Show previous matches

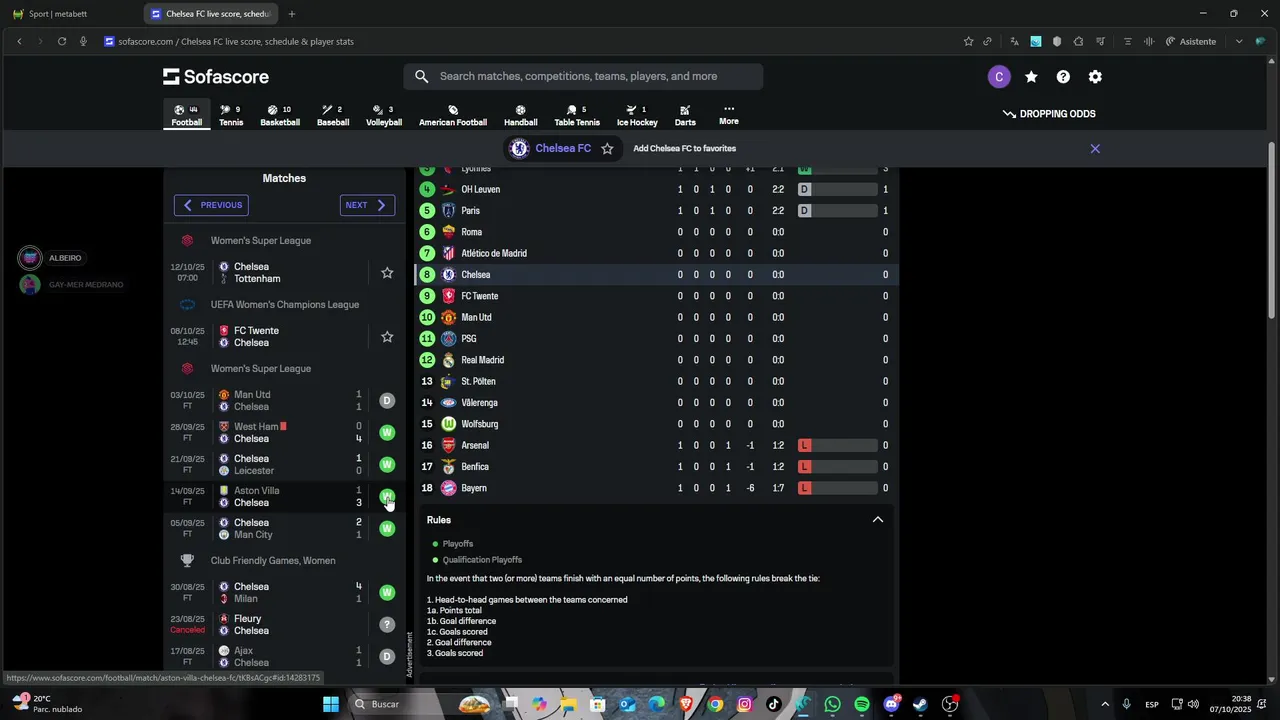pyautogui.click(x=212, y=205)
